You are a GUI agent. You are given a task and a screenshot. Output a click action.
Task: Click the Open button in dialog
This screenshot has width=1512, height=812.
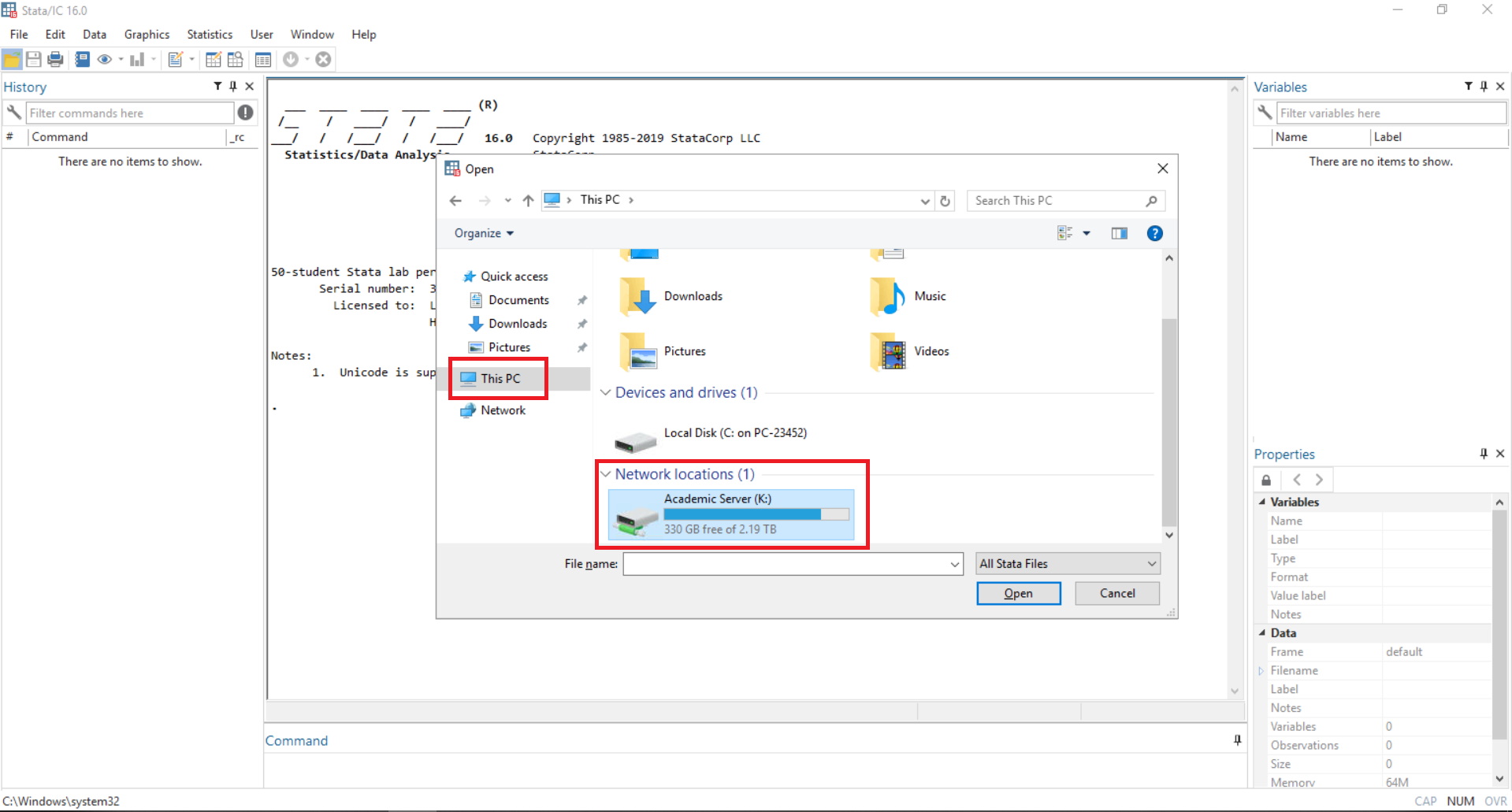(x=1018, y=594)
